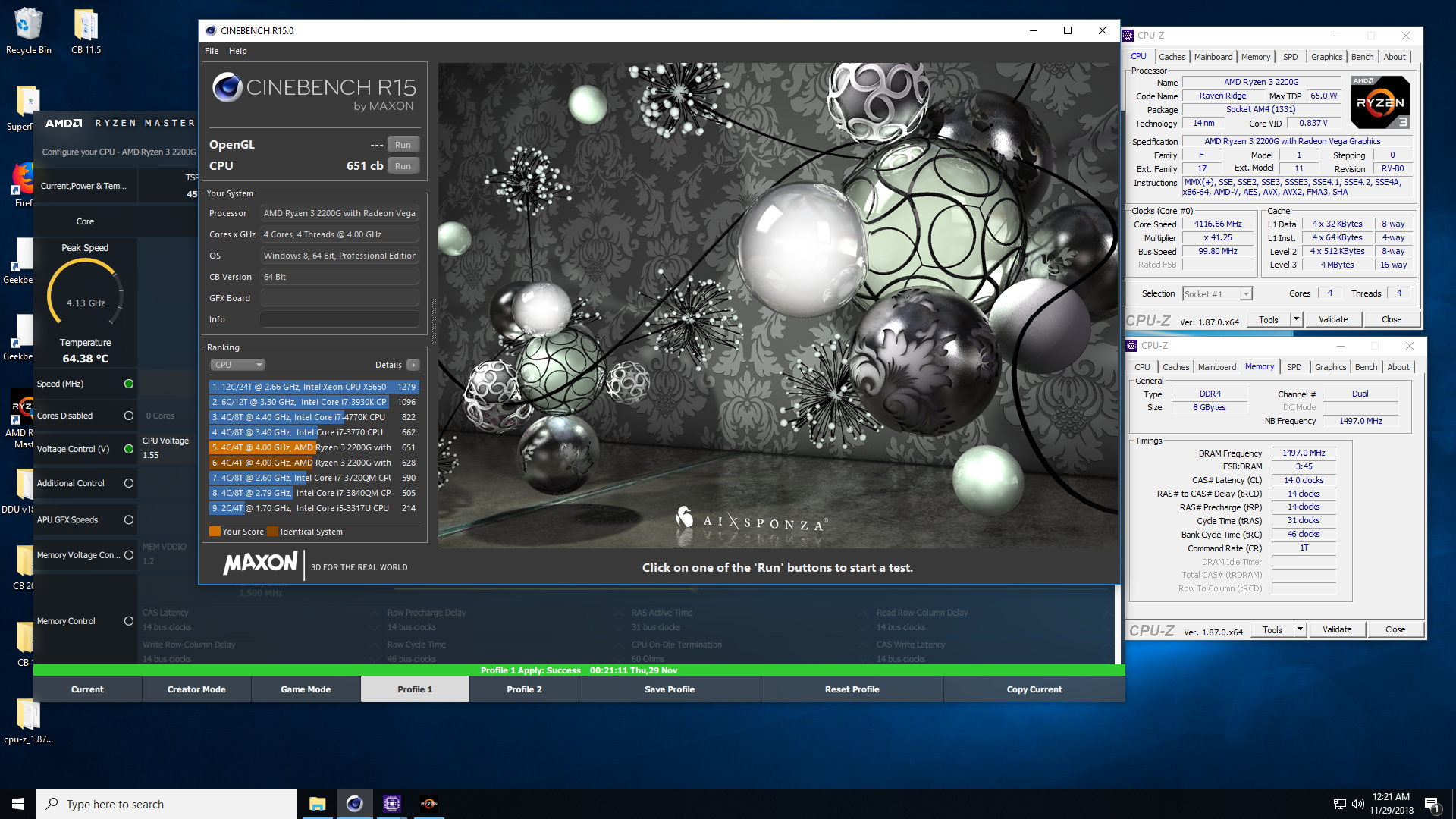1456x819 pixels.
Task: Click Copy Current in Ryzen Master
Action: coord(1034,689)
